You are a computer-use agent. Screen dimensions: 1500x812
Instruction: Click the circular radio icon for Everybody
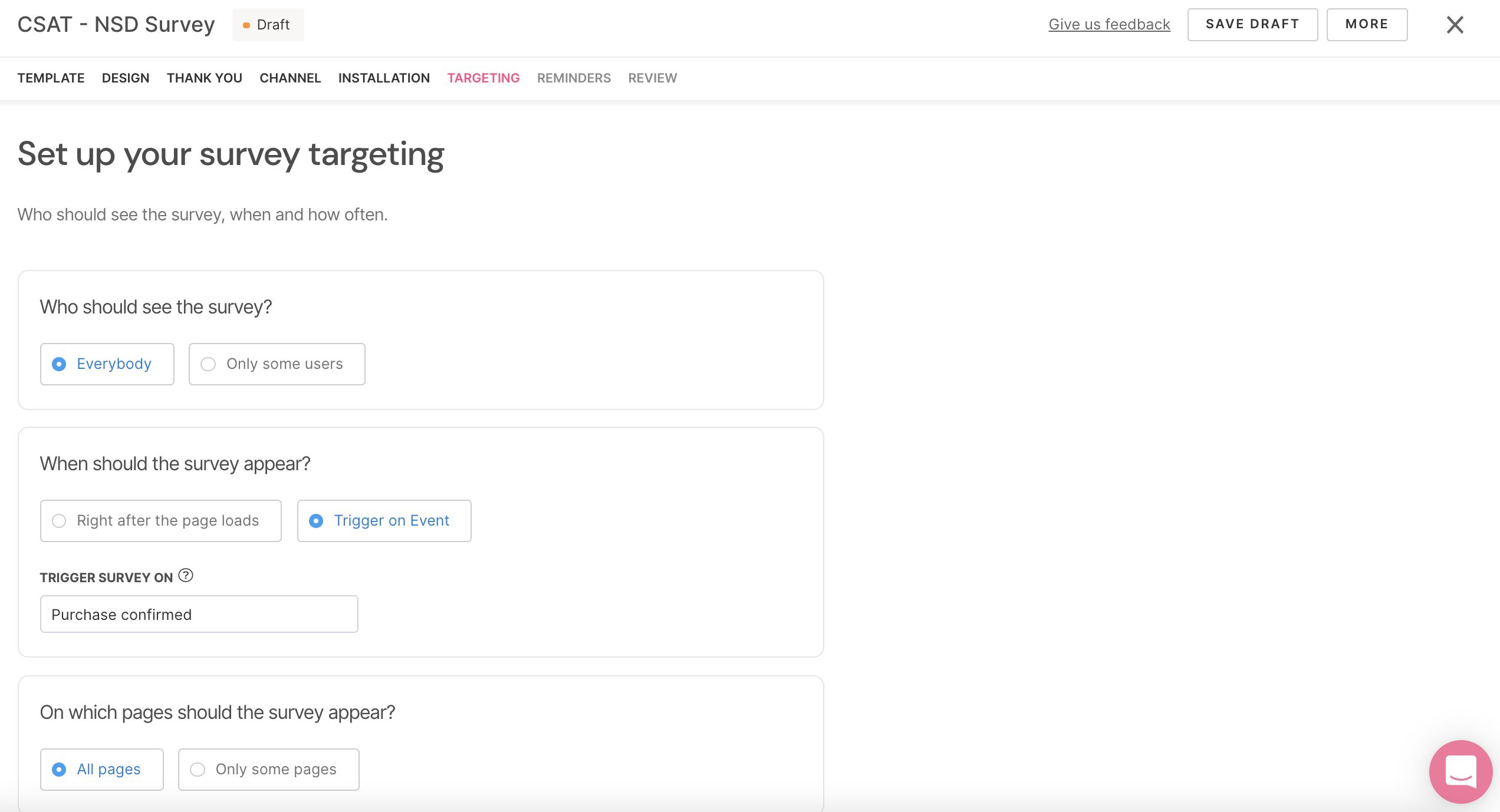click(x=60, y=364)
